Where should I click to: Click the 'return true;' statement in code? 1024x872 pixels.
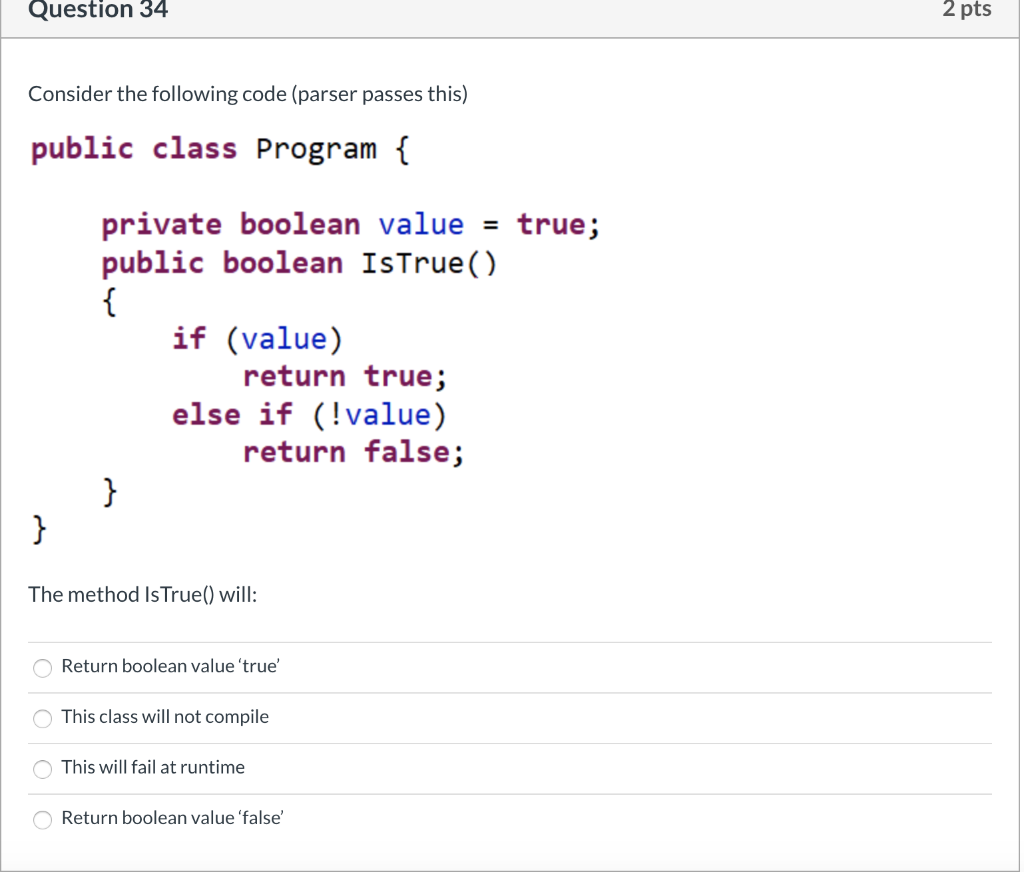345,376
